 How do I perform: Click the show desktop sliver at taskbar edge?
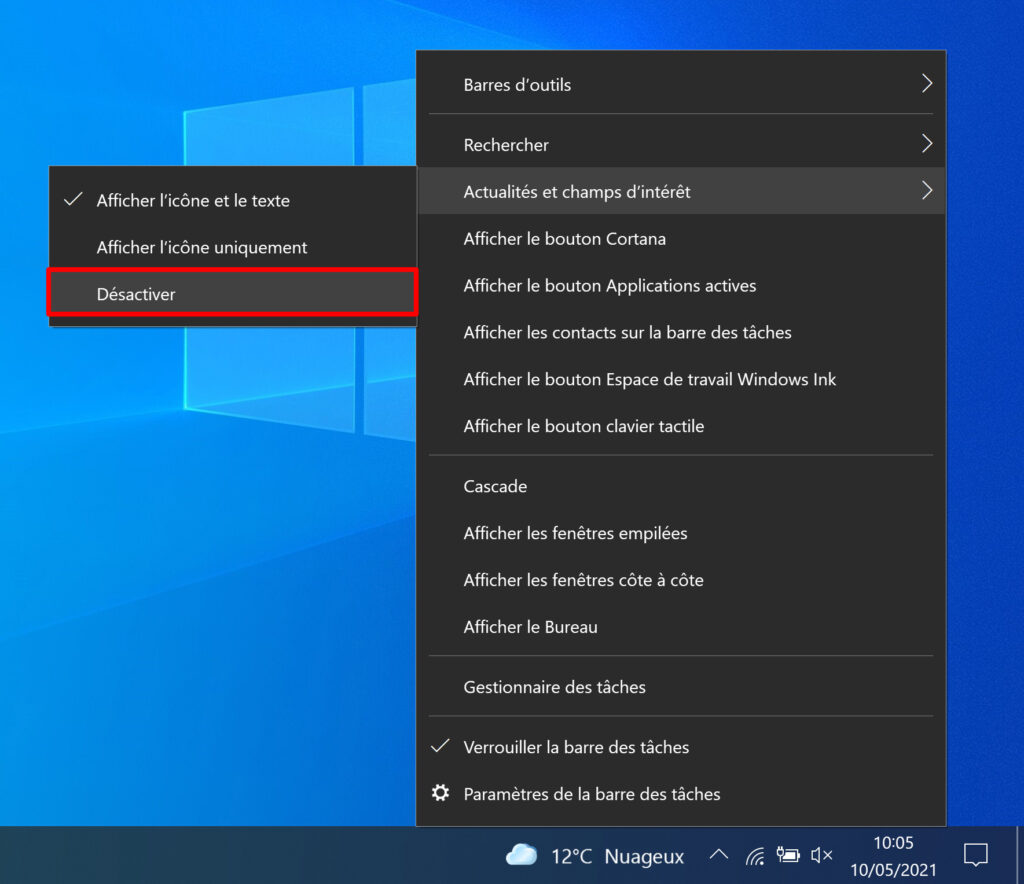[1019, 855]
